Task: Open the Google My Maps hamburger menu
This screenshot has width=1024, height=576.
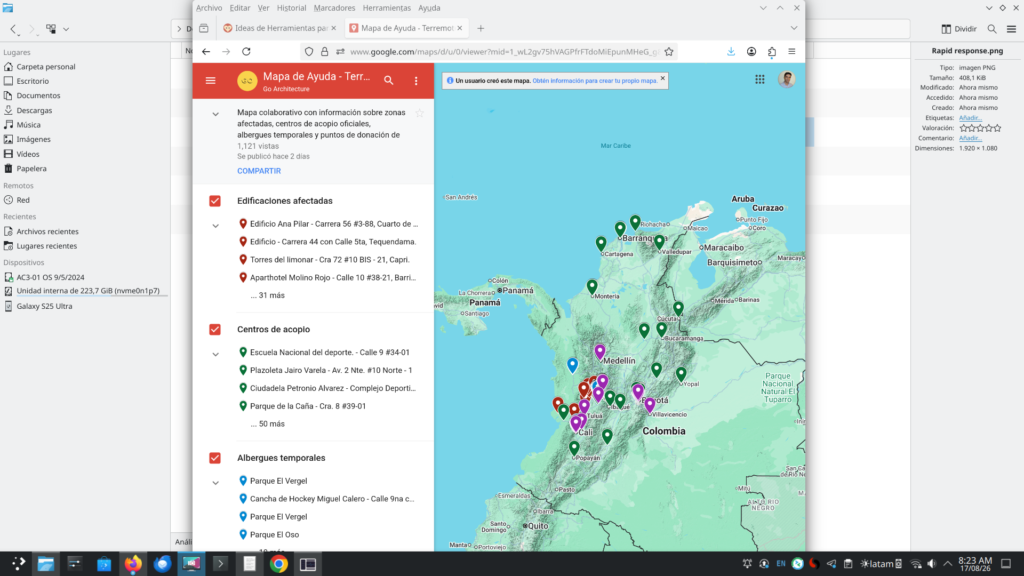Action: click(x=210, y=80)
